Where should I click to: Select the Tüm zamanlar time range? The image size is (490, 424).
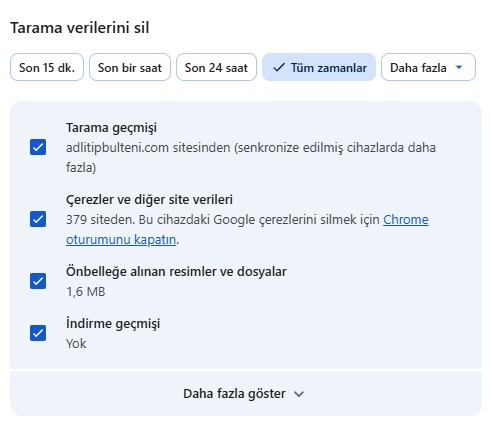coord(319,67)
